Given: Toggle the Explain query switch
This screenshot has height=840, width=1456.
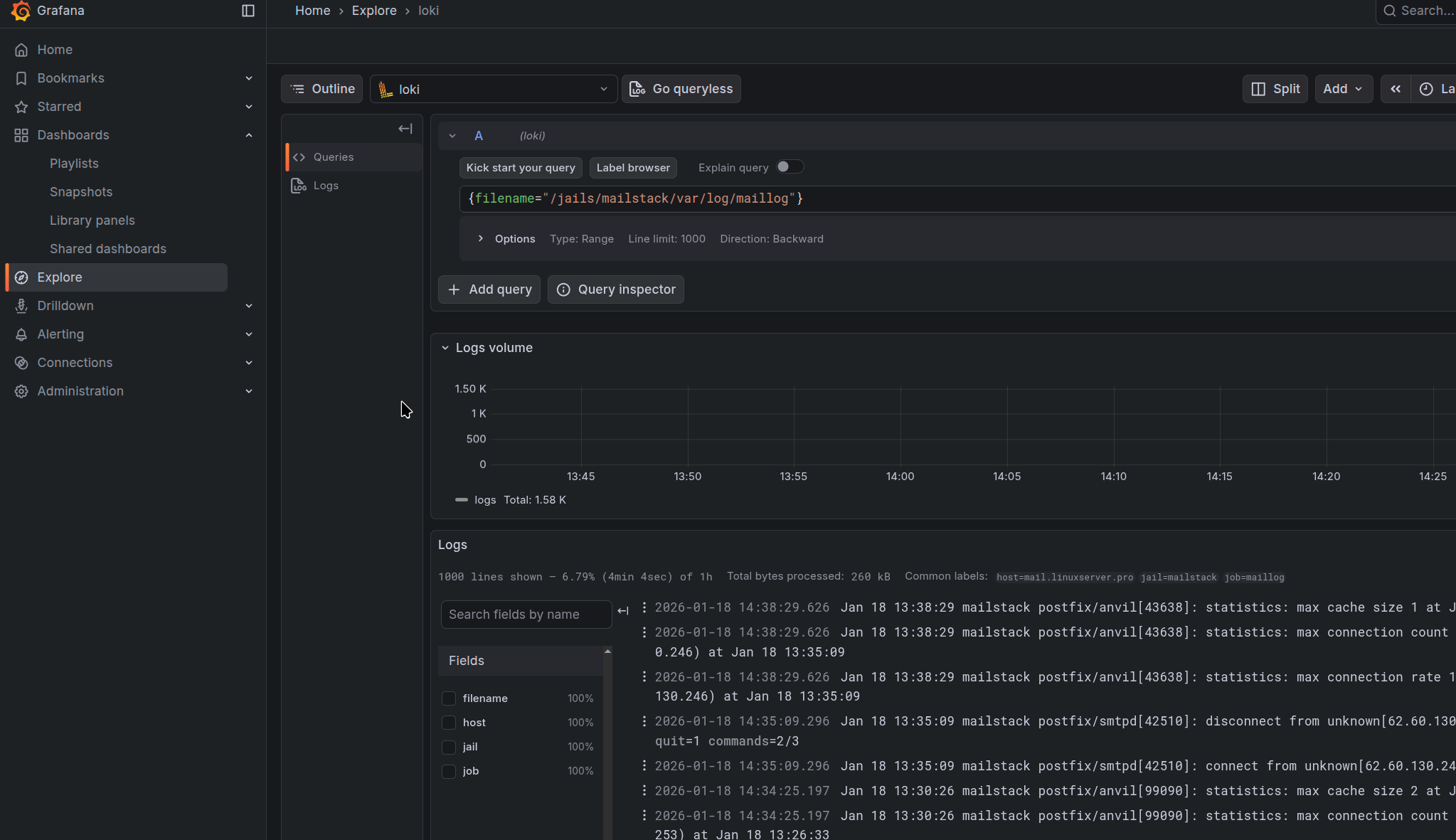Looking at the screenshot, I should coord(789,167).
